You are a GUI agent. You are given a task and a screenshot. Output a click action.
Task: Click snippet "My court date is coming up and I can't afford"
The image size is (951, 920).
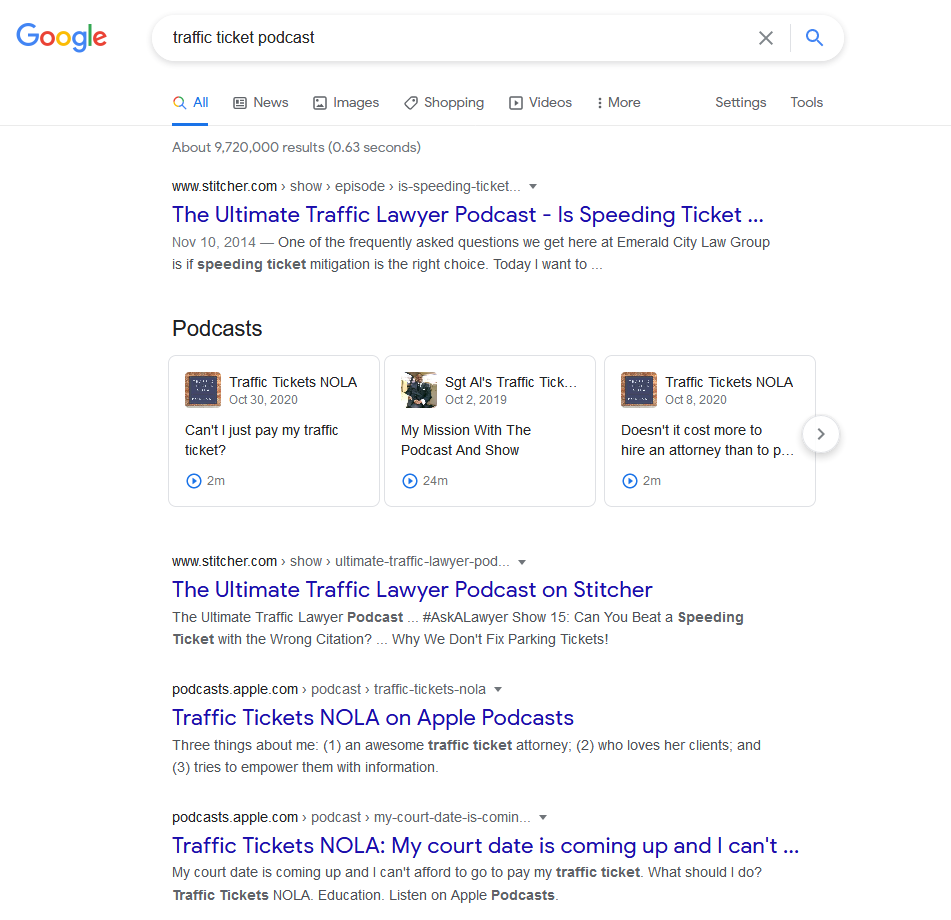point(467,884)
